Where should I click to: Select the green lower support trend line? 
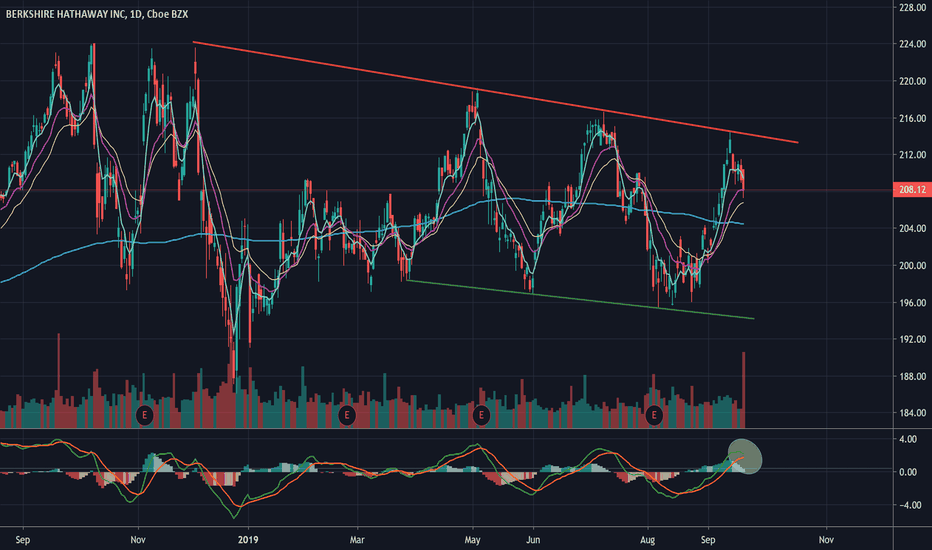tap(580, 299)
